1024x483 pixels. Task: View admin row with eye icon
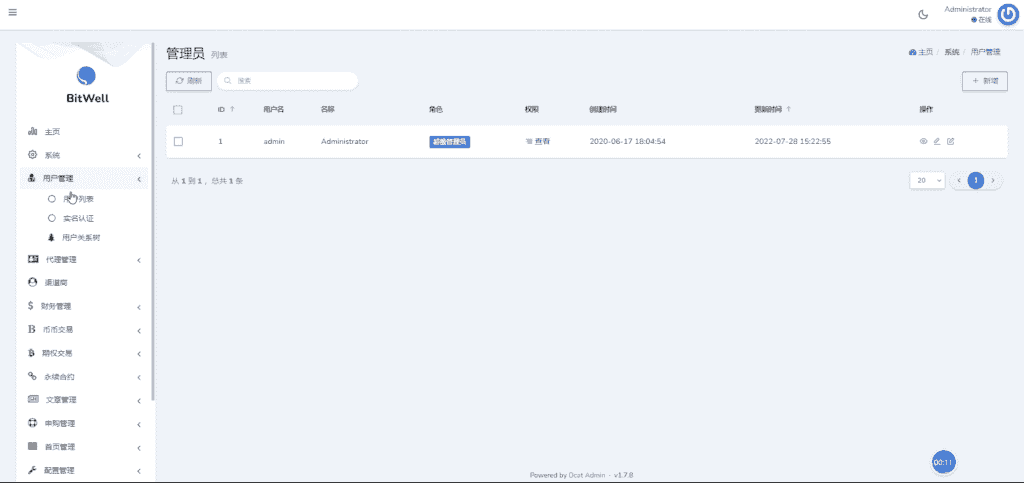click(x=923, y=141)
